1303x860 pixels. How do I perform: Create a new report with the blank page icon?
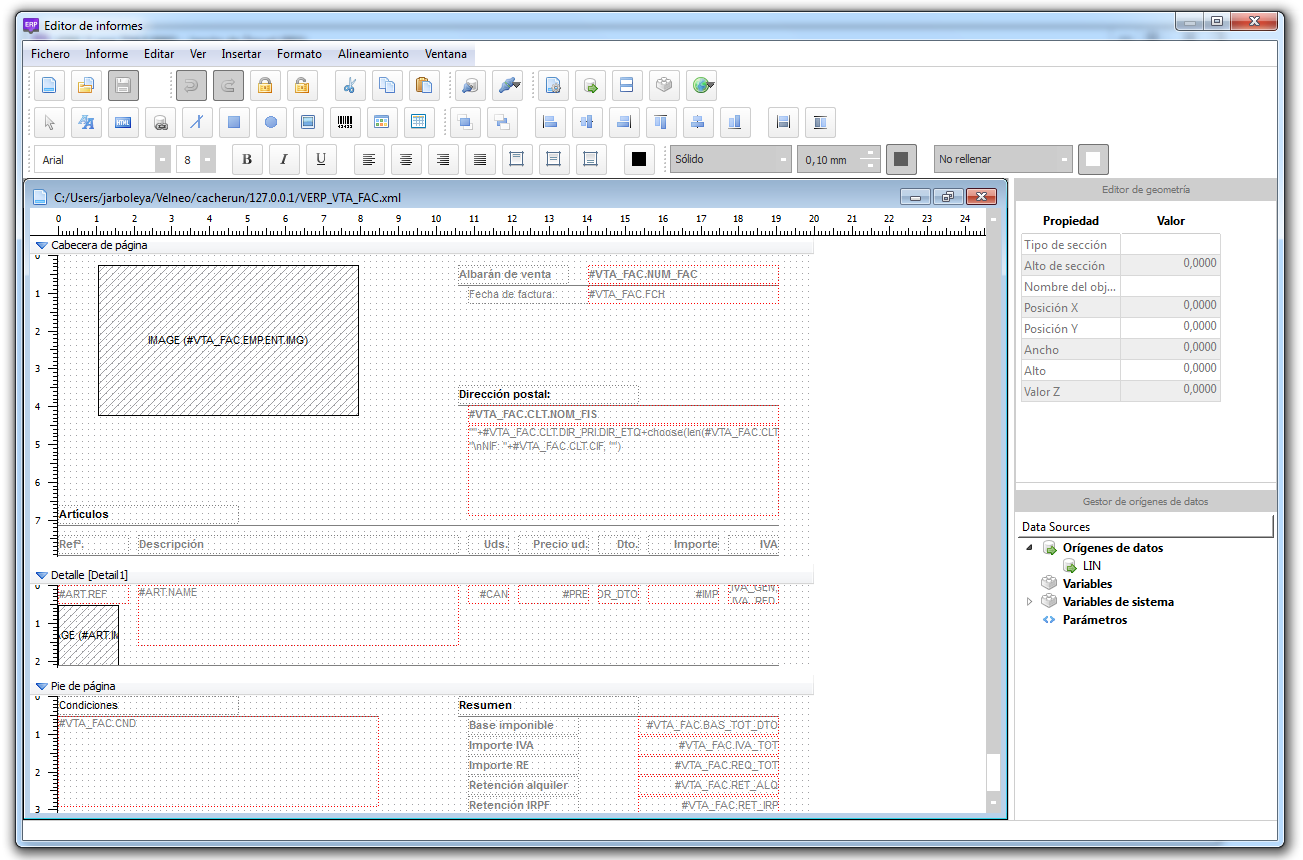point(49,85)
